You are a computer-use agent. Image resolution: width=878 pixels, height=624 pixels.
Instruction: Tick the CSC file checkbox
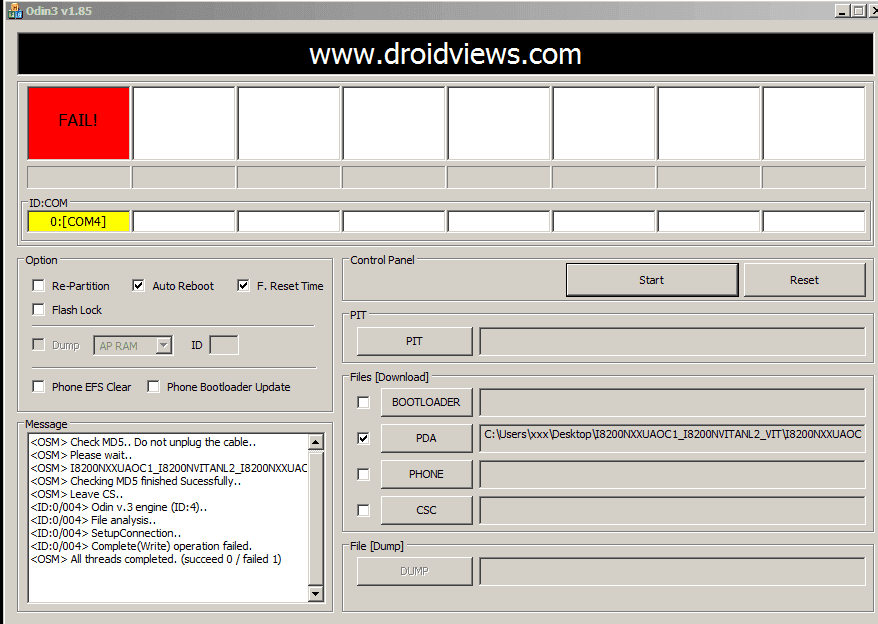tap(363, 510)
